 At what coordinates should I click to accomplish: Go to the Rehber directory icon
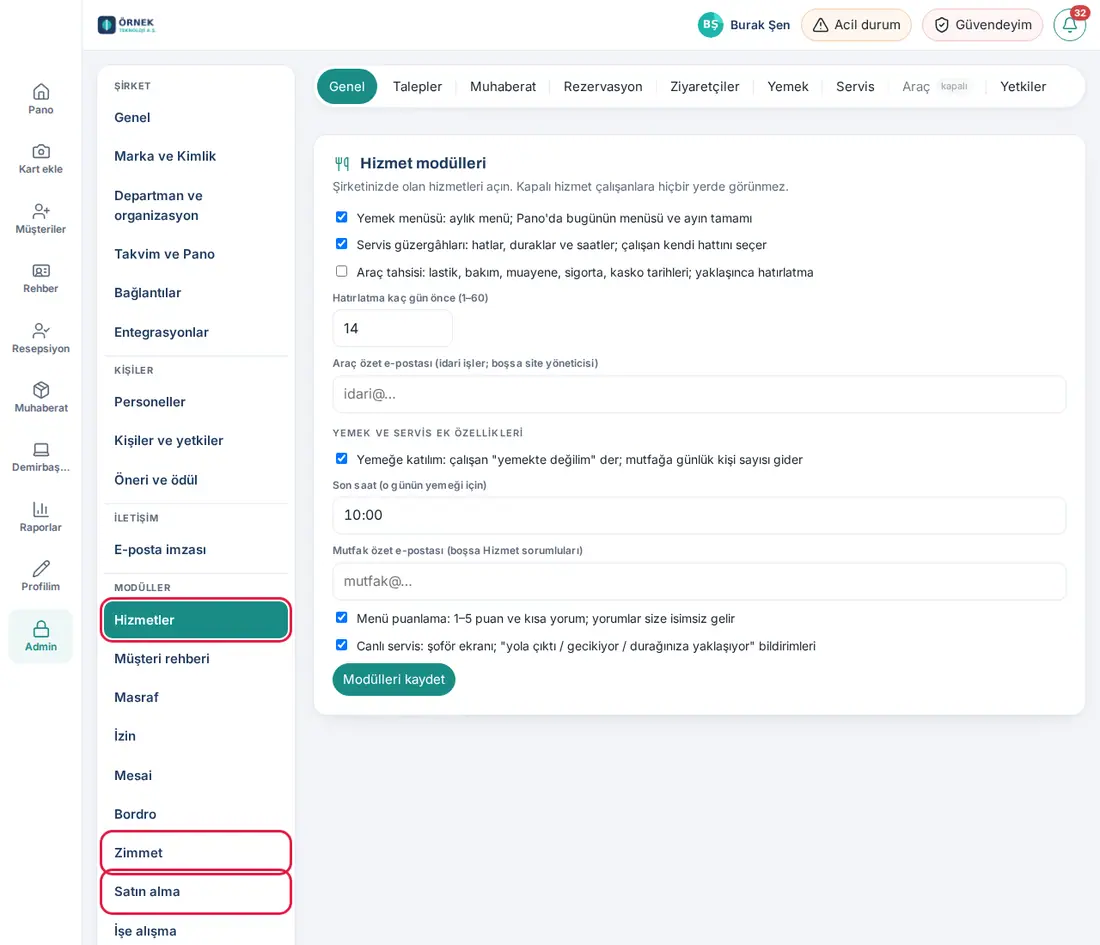(41, 271)
